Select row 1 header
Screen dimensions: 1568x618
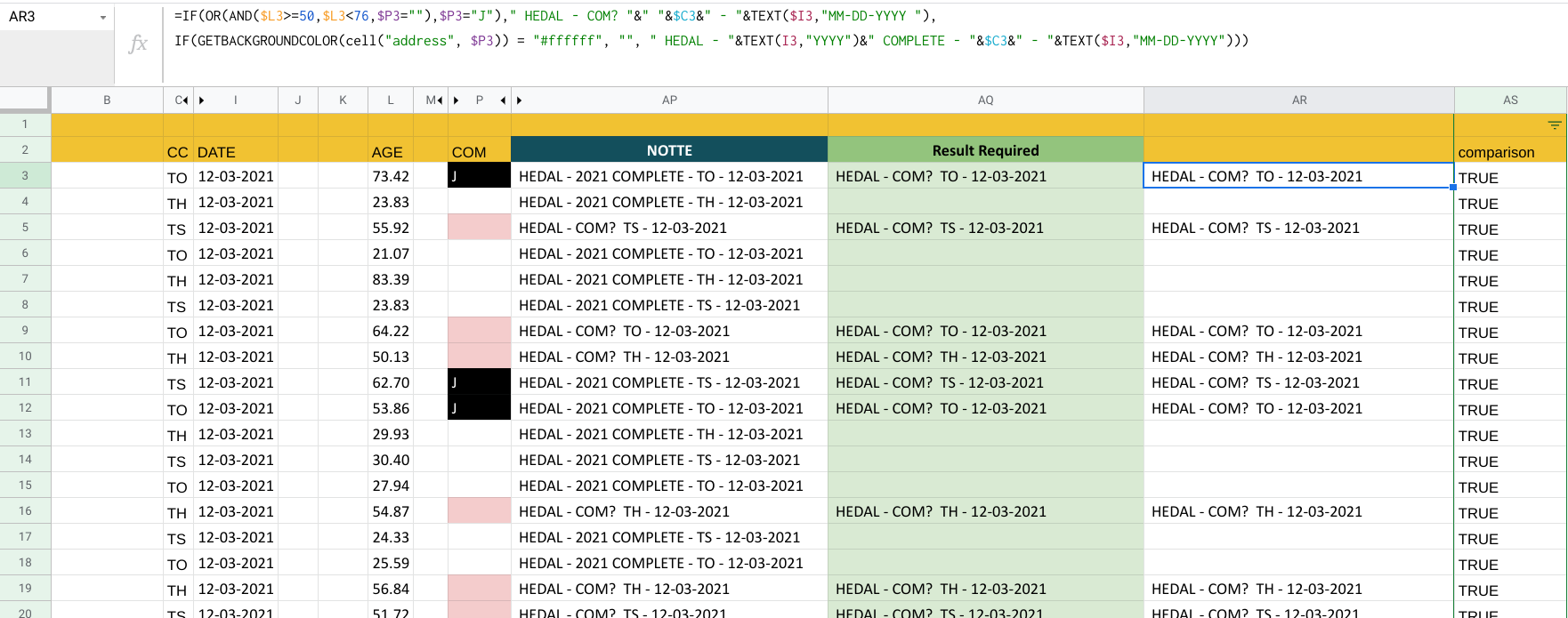point(25,124)
